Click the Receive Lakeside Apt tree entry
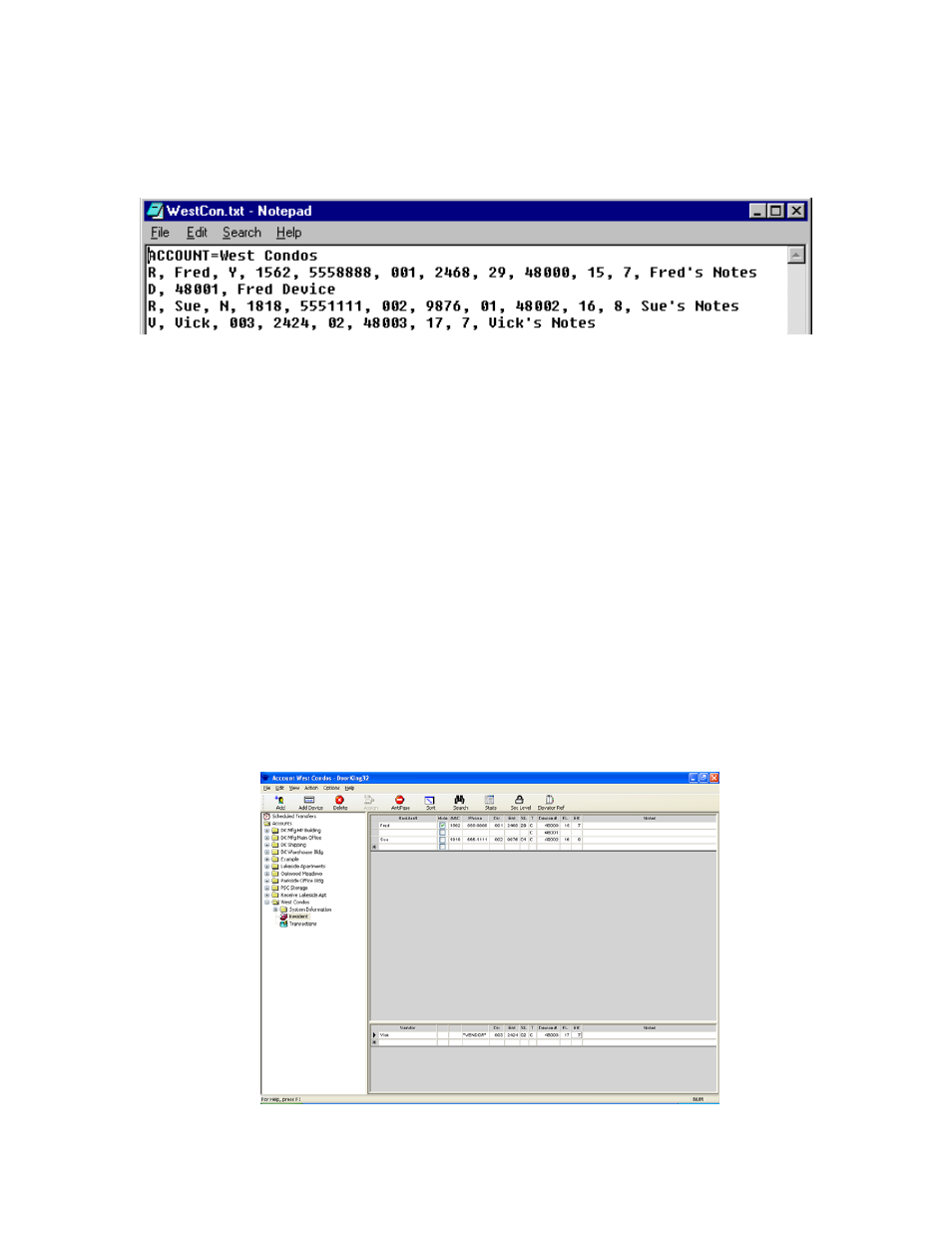This screenshot has height=1233, width=952. coord(303,896)
